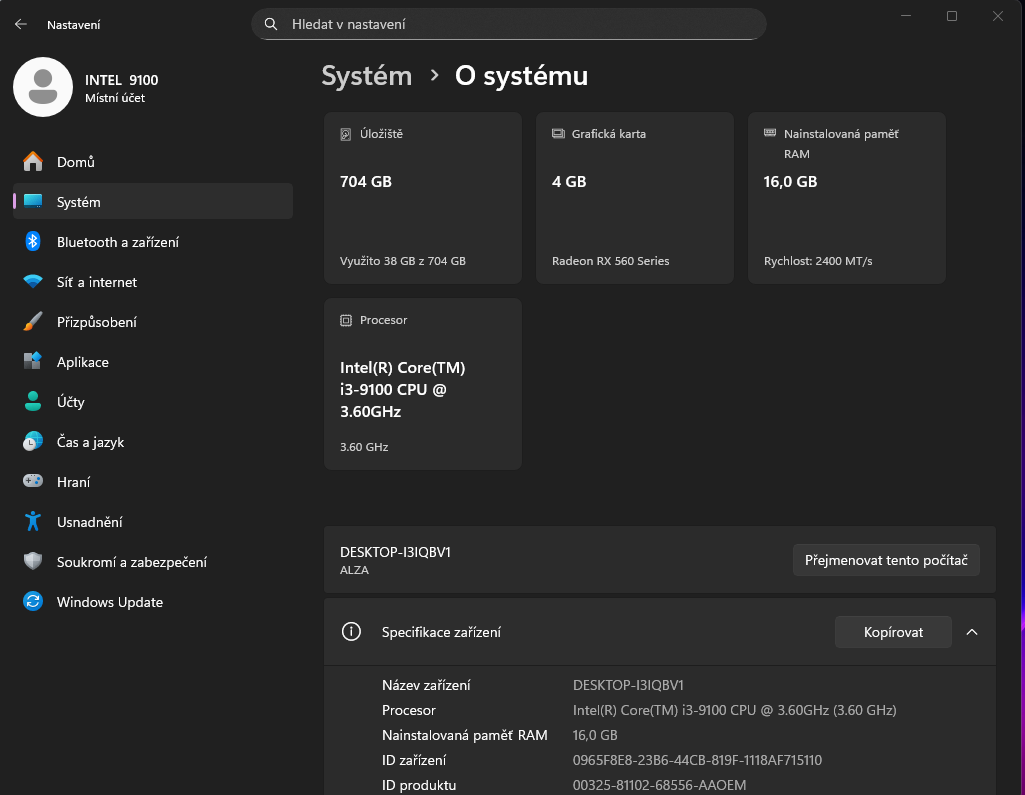Select the Účty section
The height and width of the screenshot is (795, 1025).
(x=73, y=401)
